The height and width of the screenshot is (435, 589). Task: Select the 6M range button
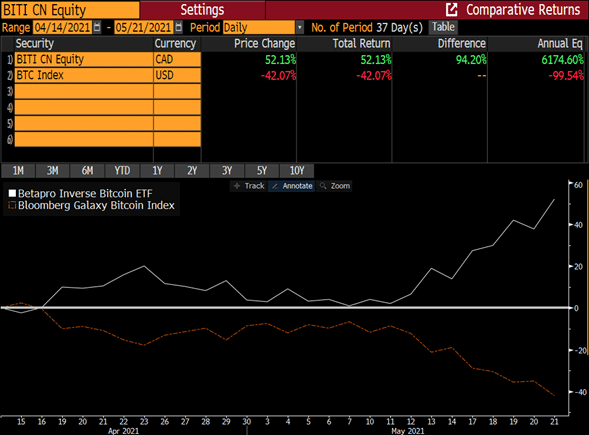(x=87, y=171)
